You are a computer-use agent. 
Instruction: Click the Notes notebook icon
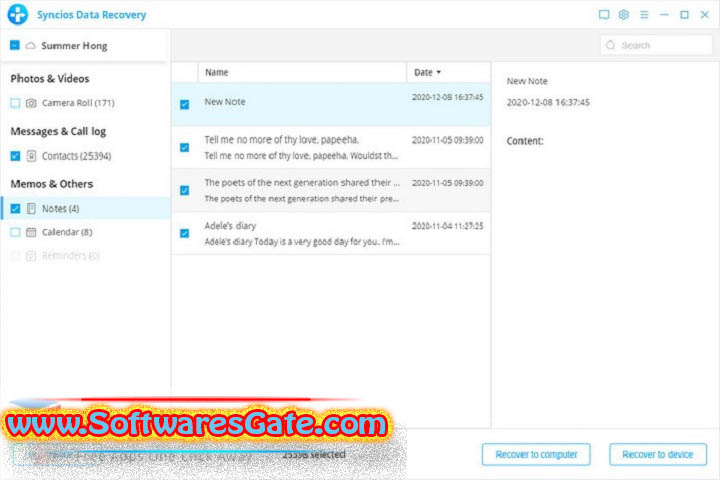31,209
